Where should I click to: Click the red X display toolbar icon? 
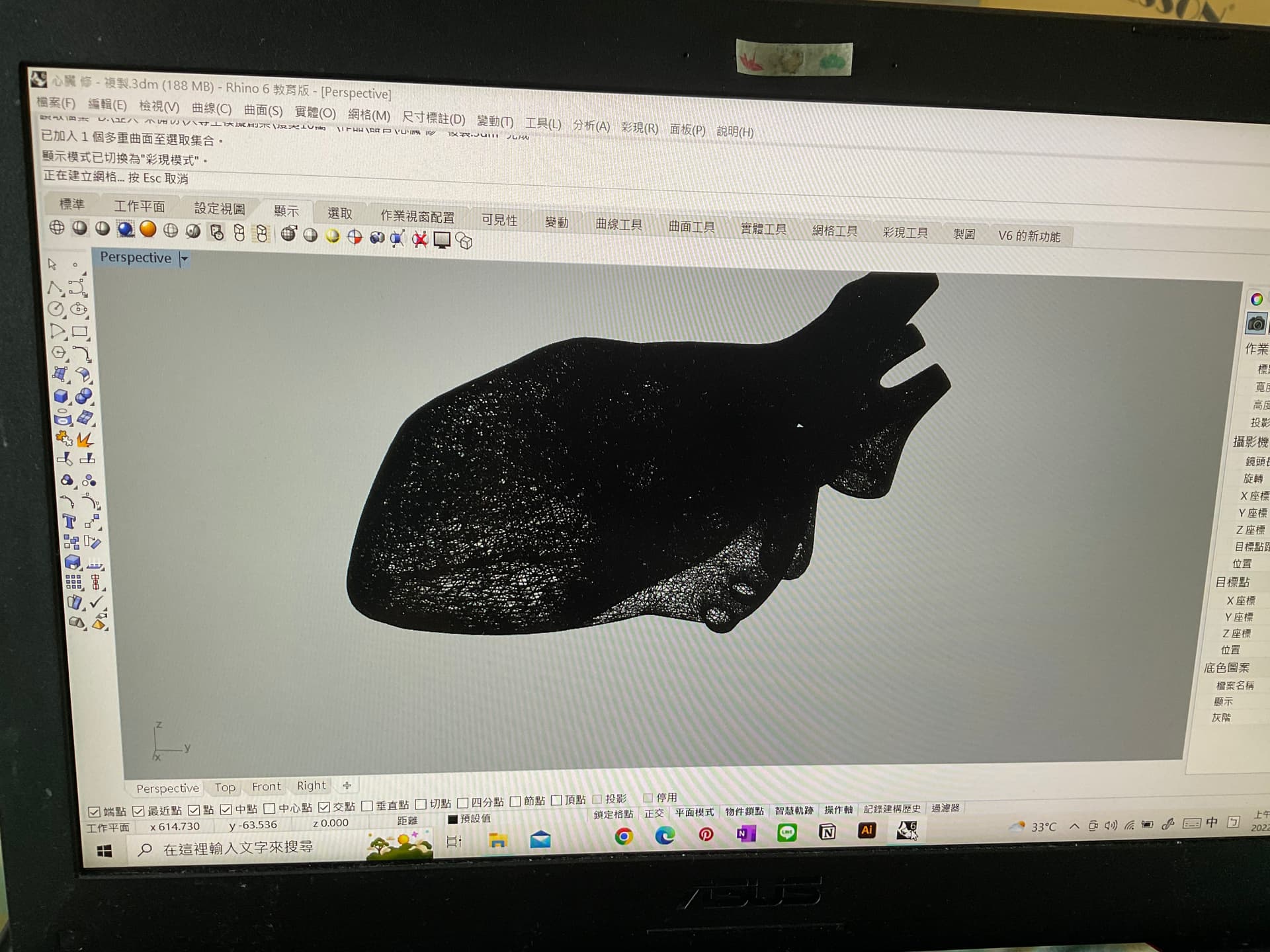tap(419, 239)
